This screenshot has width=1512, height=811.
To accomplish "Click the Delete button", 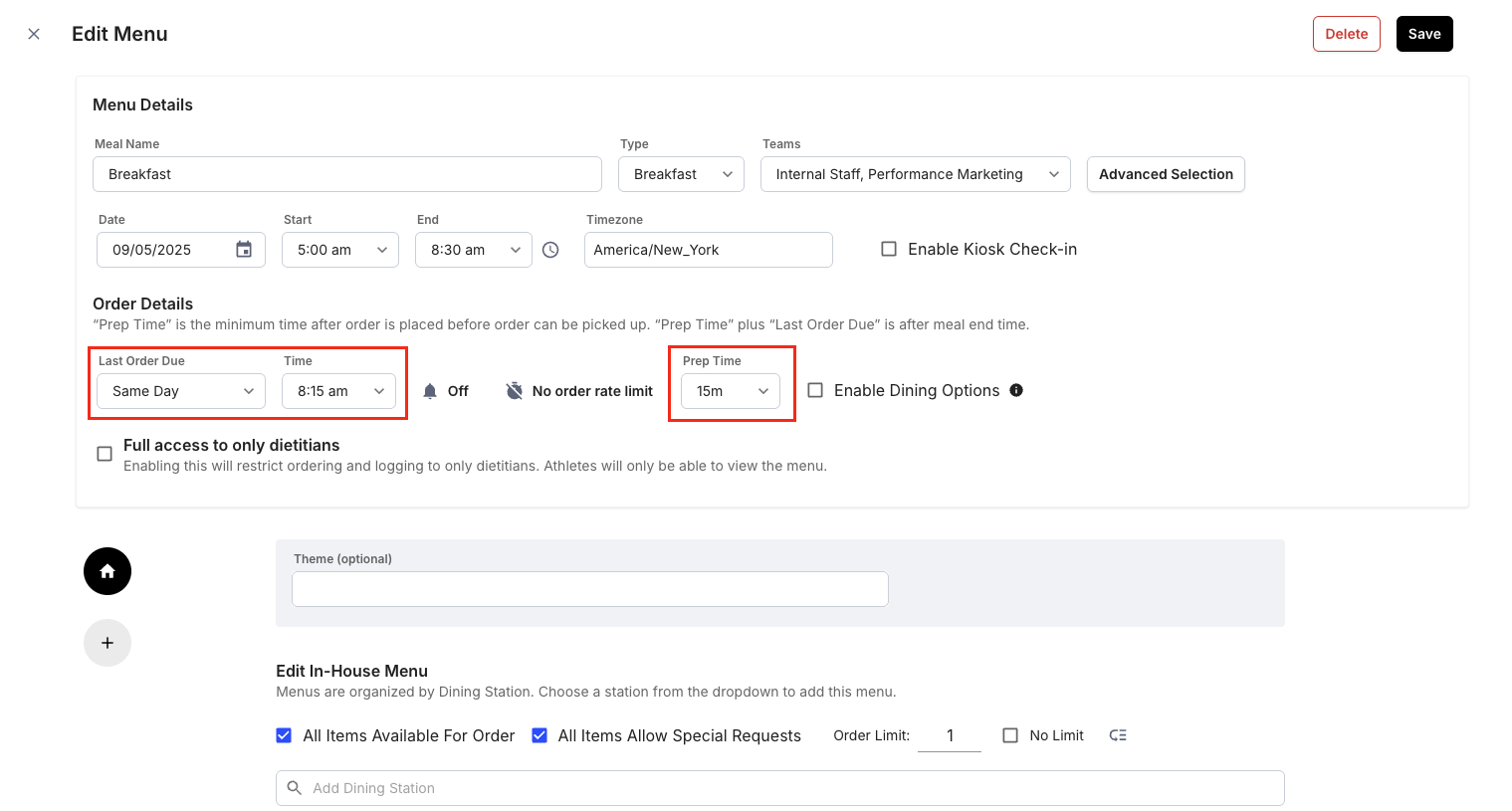I will tap(1347, 34).
